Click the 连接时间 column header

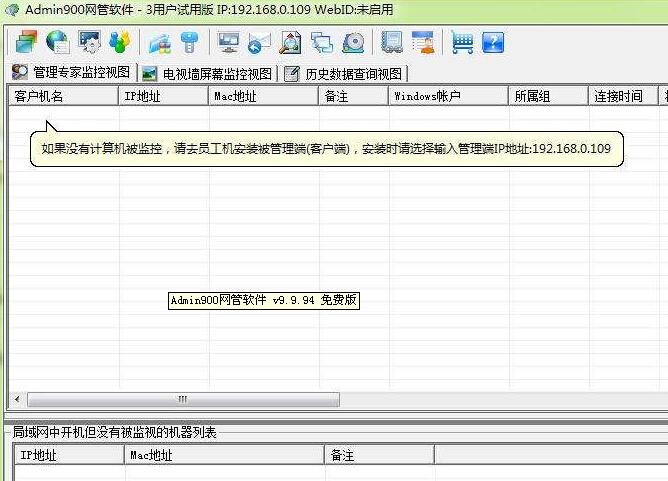point(618,96)
